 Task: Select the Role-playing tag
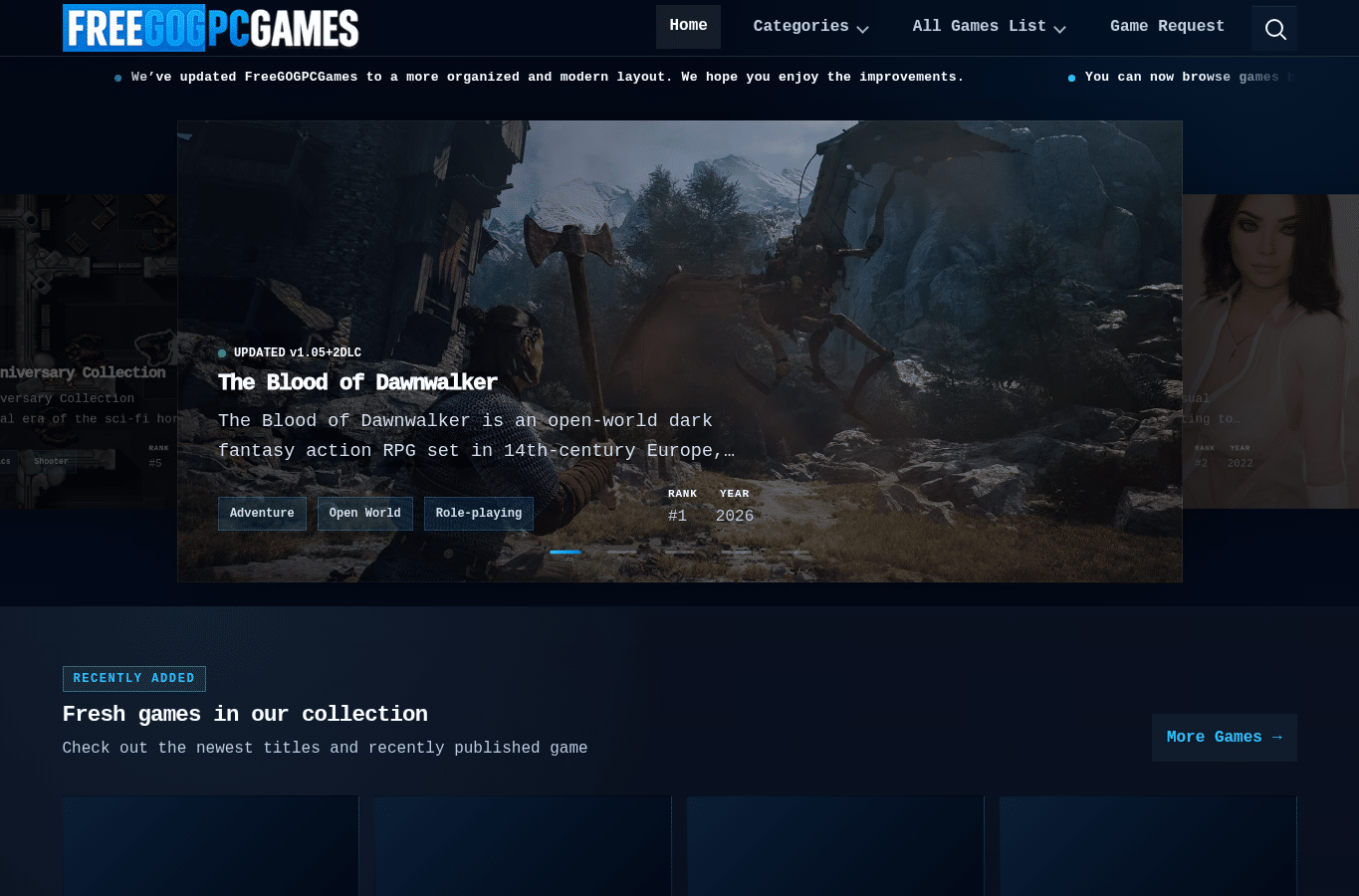(x=479, y=514)
